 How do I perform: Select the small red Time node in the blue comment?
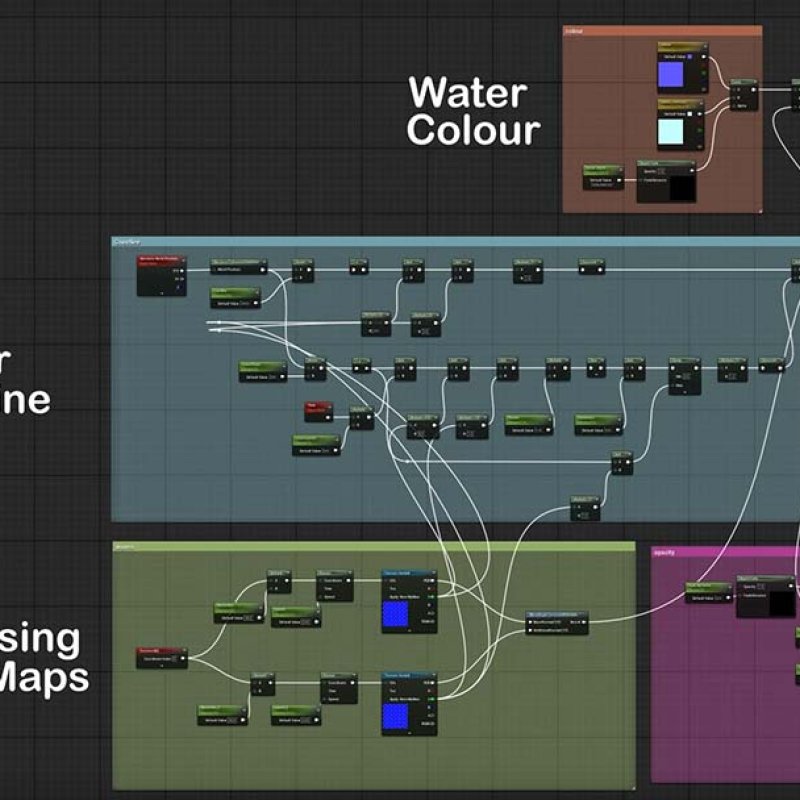coord(318,410)
